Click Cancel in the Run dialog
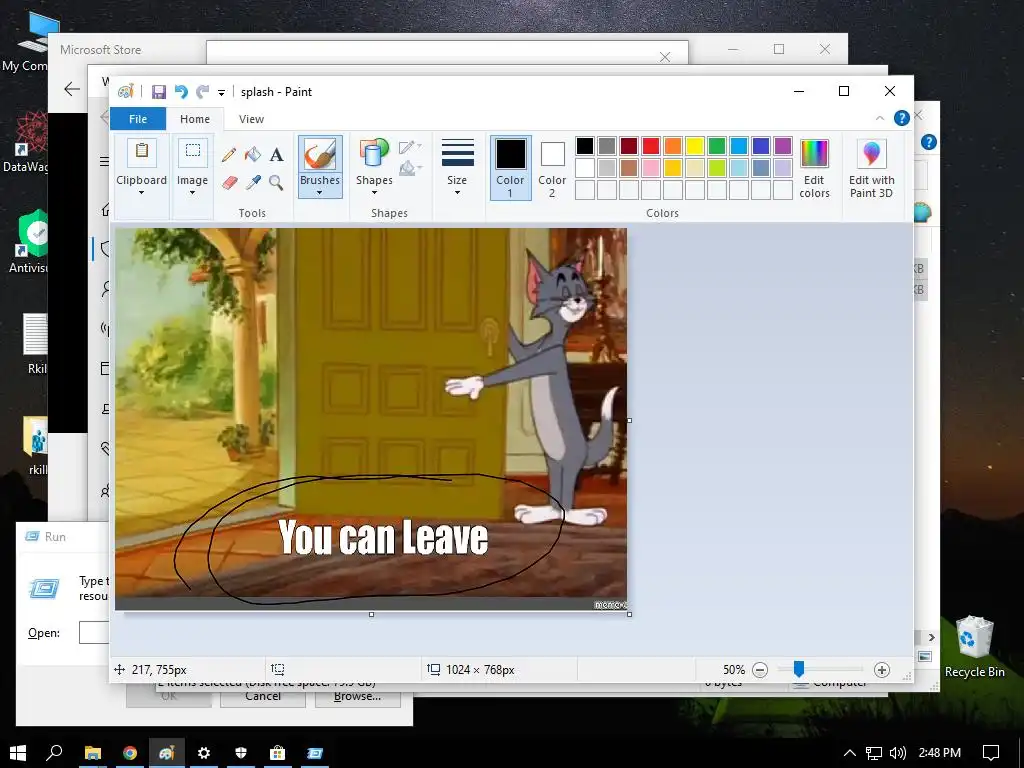Image resolution: width=1024 pixels, height=768 pixels. (263, 696)
